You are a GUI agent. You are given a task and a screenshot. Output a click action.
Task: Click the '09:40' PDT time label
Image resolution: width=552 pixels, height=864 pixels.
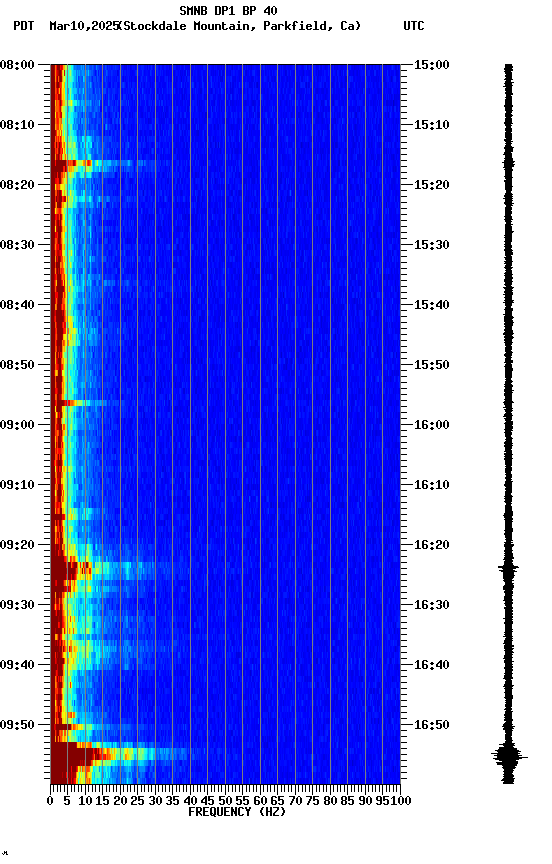[17, 665]
